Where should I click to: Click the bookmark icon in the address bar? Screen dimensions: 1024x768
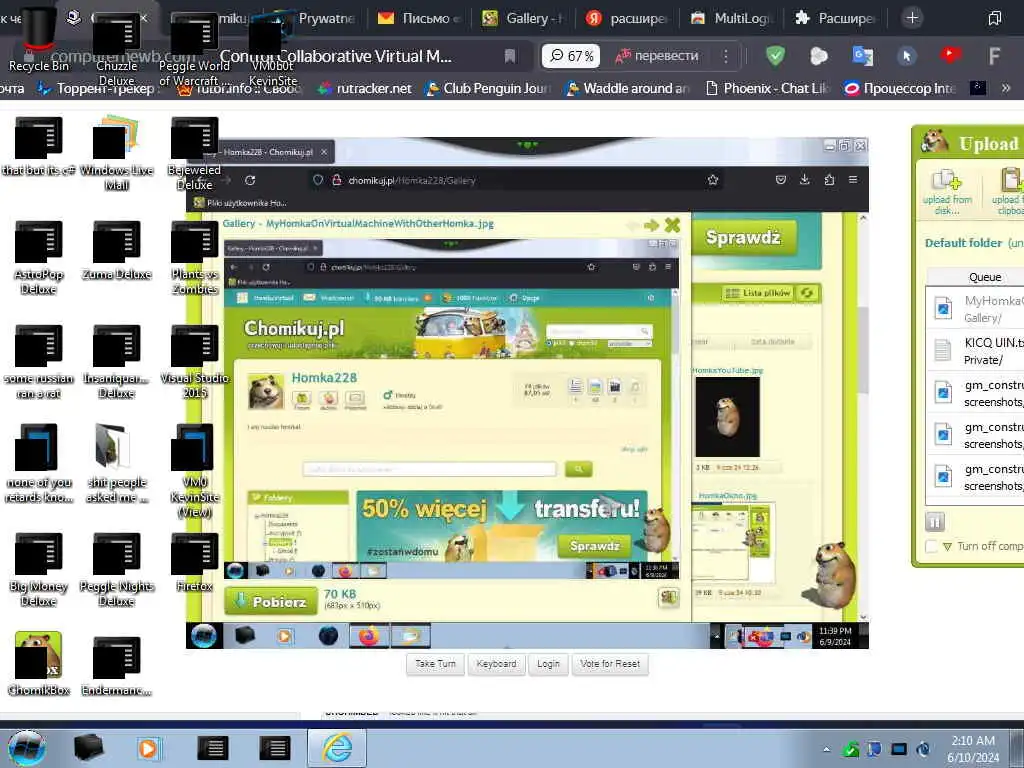pyautogui.click(x=510, y=56)
